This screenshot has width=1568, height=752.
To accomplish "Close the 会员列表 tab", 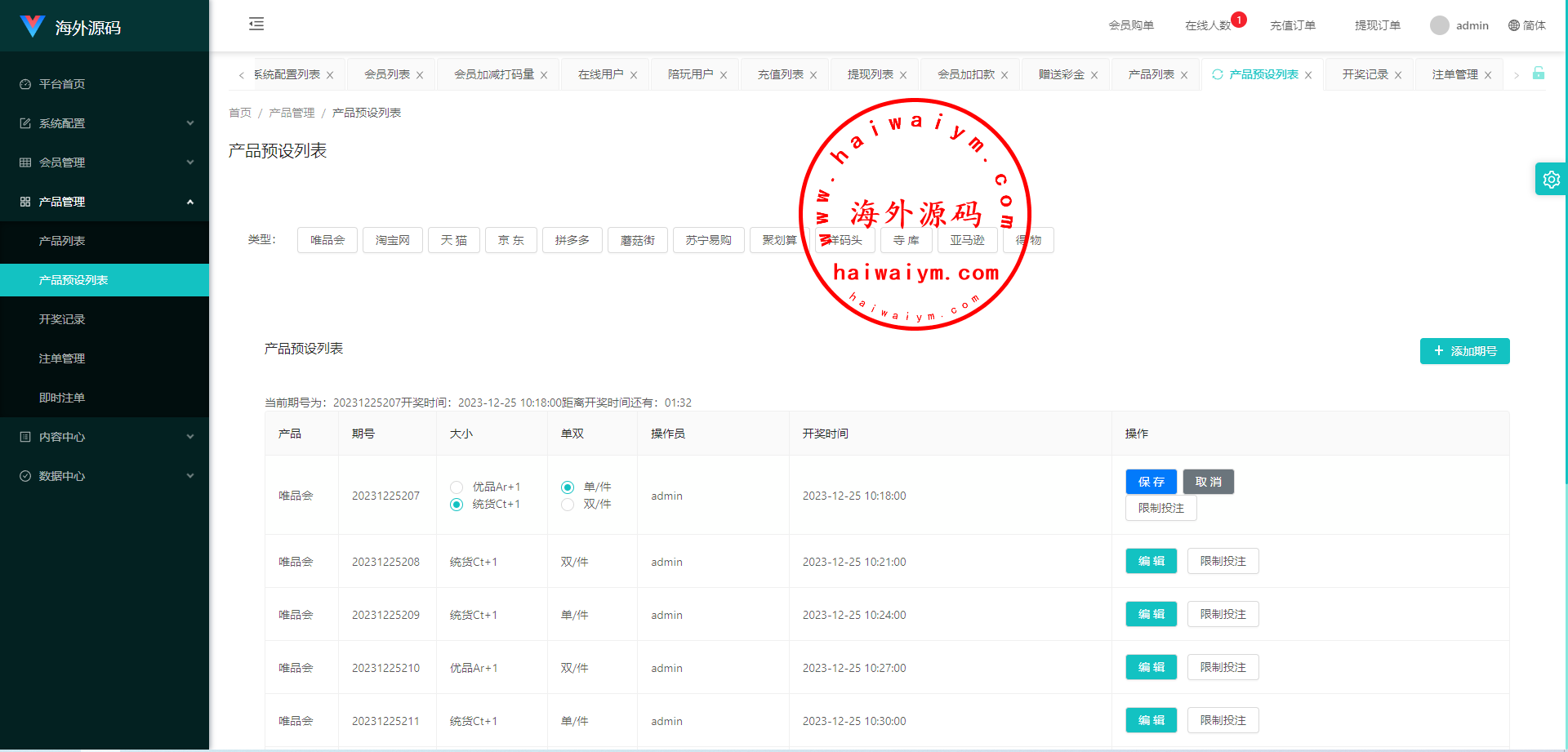I will (420, 75).
